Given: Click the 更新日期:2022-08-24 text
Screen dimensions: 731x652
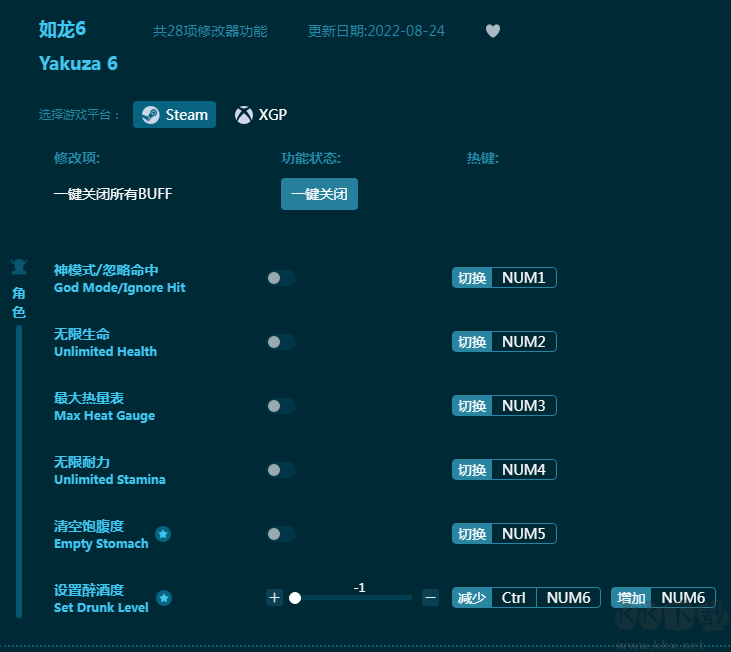Looking at the screenshot, I should click(x=376, y=31).
